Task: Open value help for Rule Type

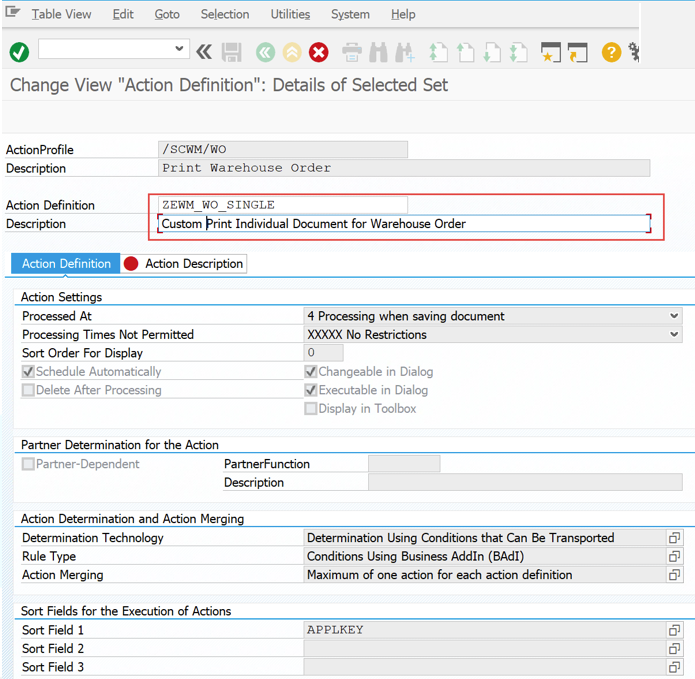Action: pyautogui.click(x=674, y=556)
